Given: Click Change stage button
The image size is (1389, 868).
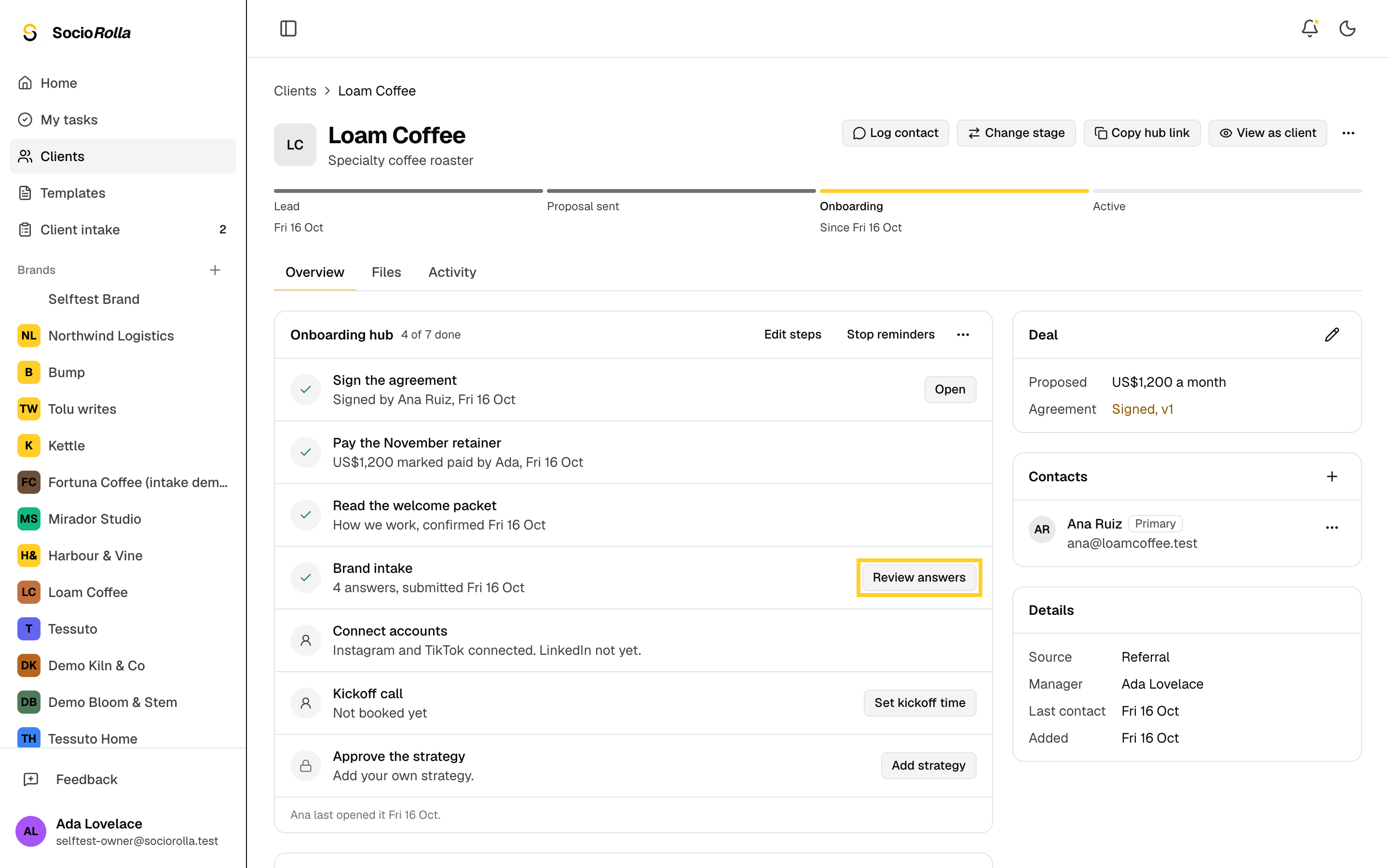Looking at the screenshot, I should [x=1016, y=133].
